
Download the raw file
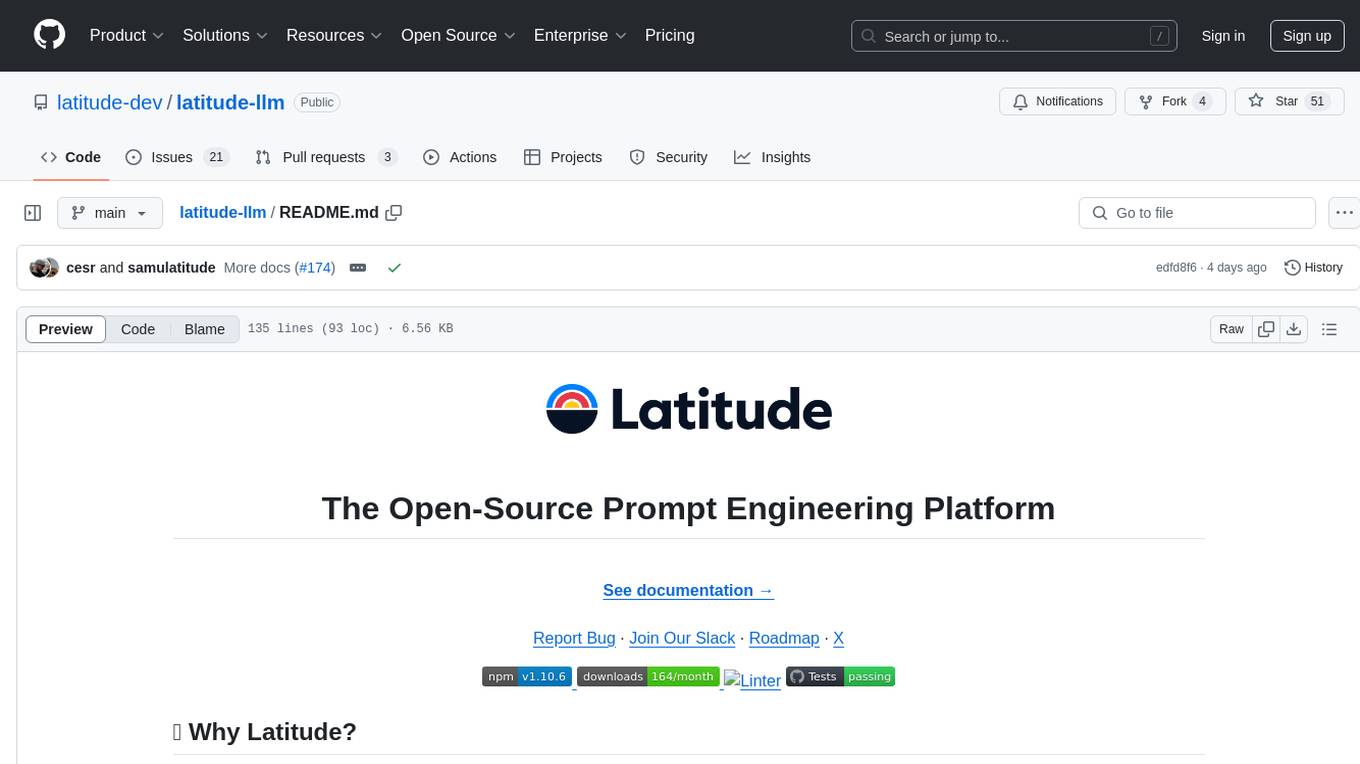1294,329
